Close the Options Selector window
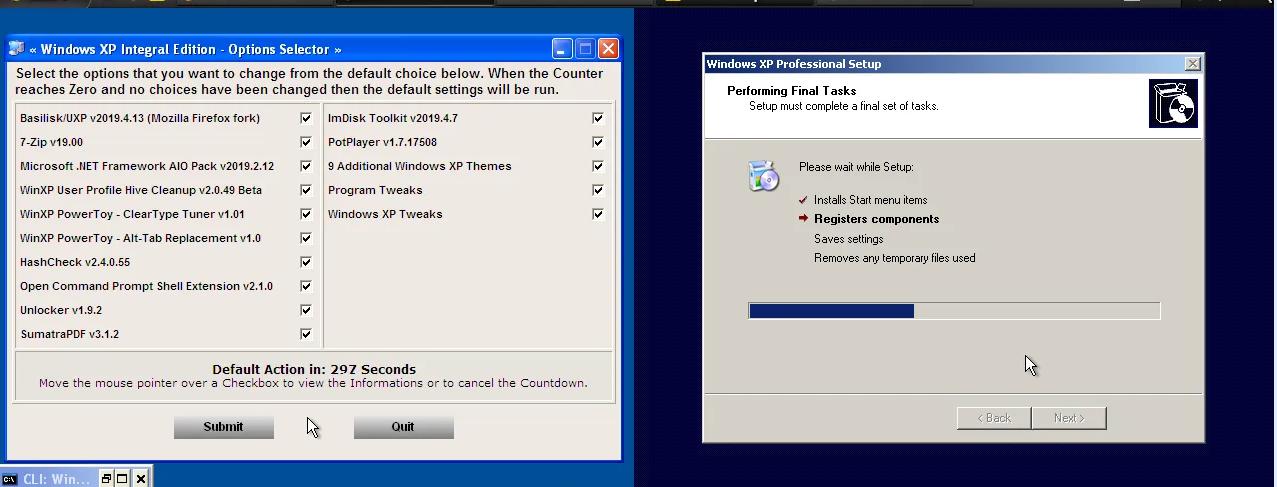Image resolution: width=1277 pixels, height=487 pixels. 608,48
